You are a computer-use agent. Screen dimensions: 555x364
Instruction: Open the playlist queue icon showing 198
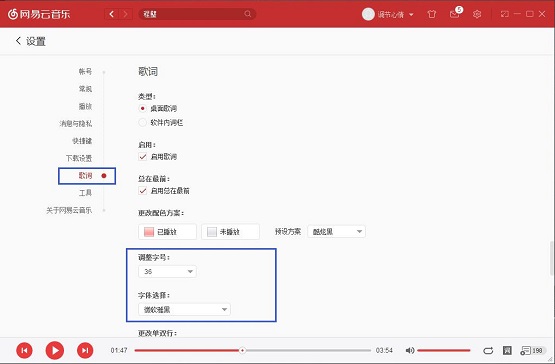coord(532,351)
